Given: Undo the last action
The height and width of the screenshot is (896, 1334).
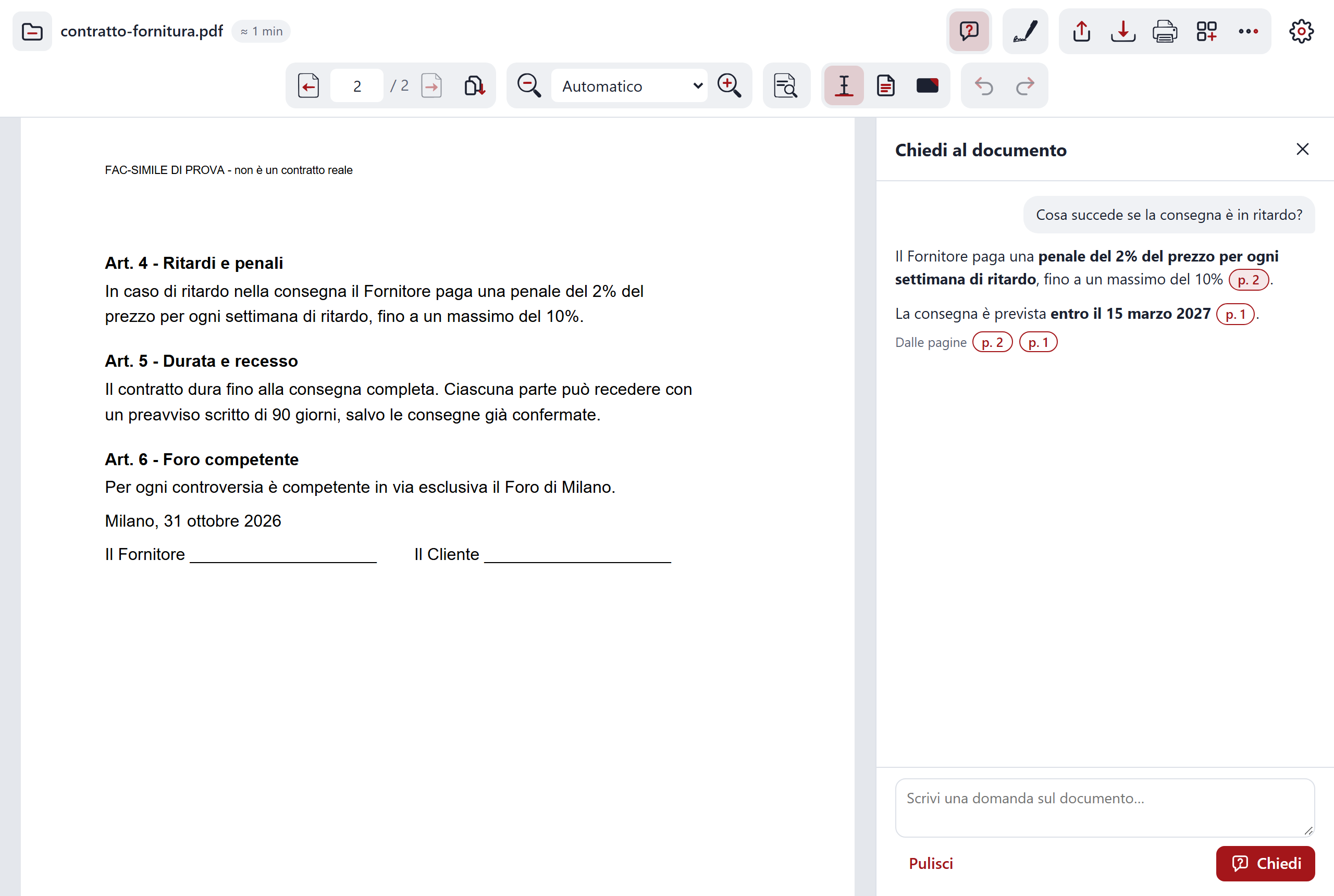Looking at the screenshot, I should click(984, 86).
